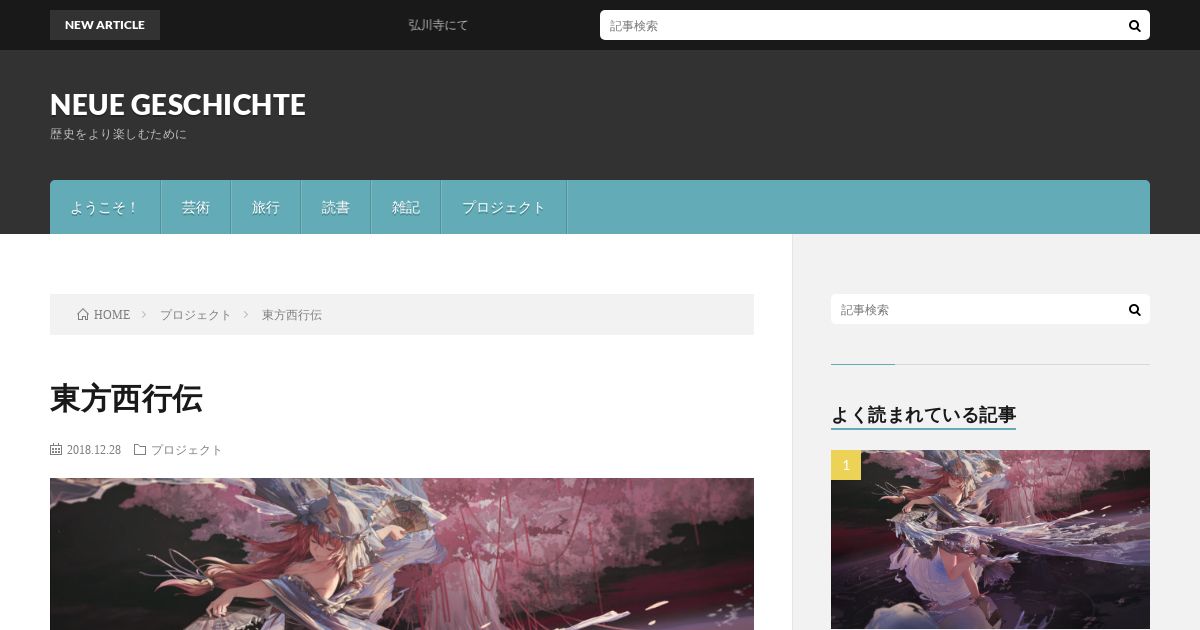Open the 読書 menu item
The image size is (1200, 630).
pyautogui.click(x=336, y=207)
